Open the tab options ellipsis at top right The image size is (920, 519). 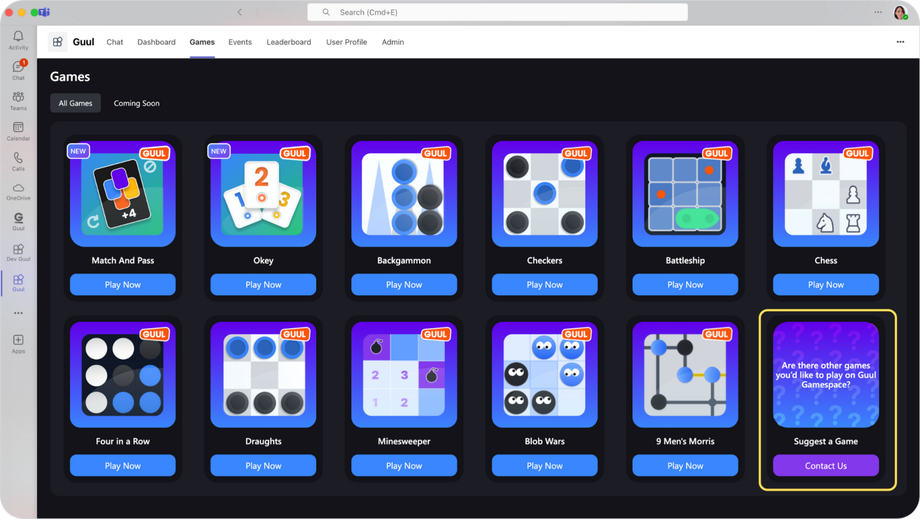[900, 42]
